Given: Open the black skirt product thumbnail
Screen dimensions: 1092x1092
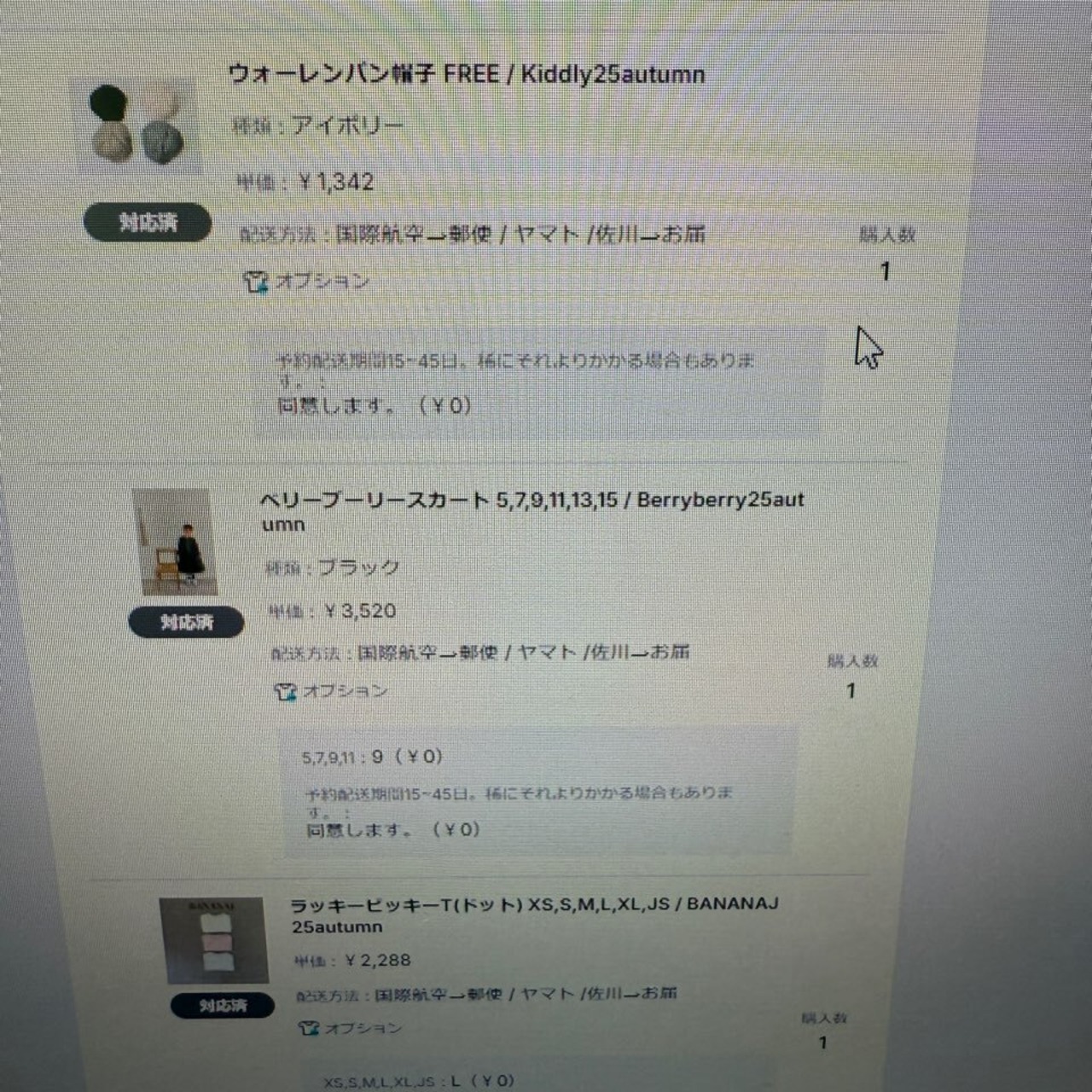Looking at the screenshot, I should pos(175,542).
